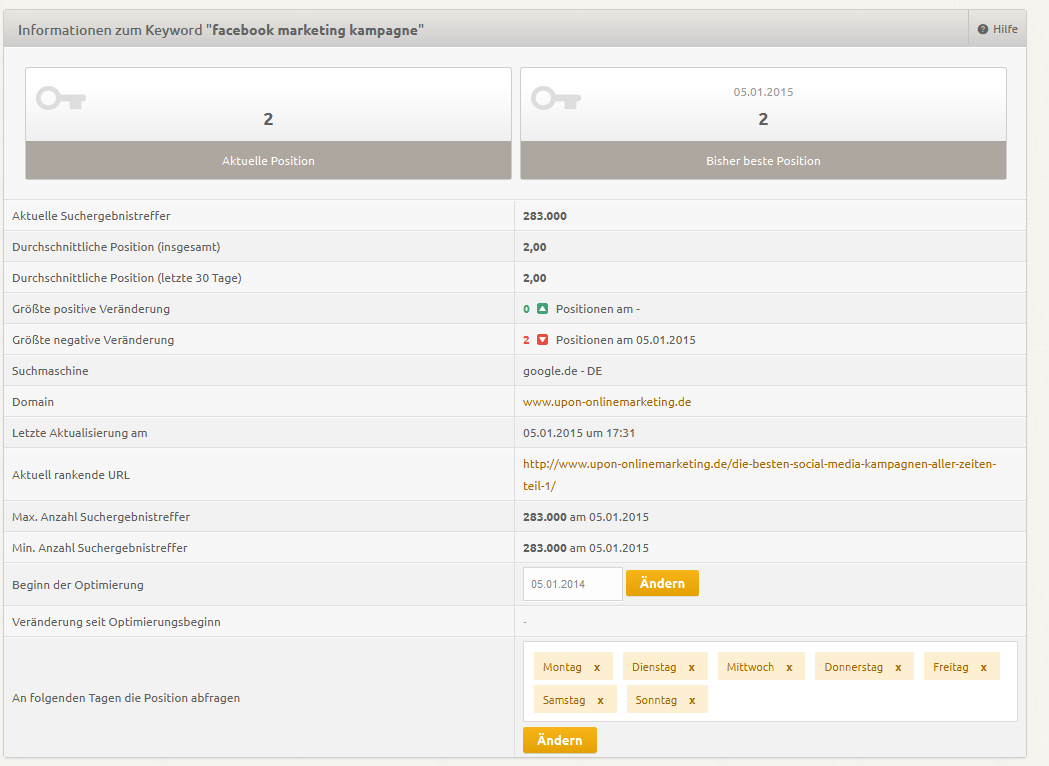Remove Freitag from selected days
The image size is (1049, 766).
[983, 667]
